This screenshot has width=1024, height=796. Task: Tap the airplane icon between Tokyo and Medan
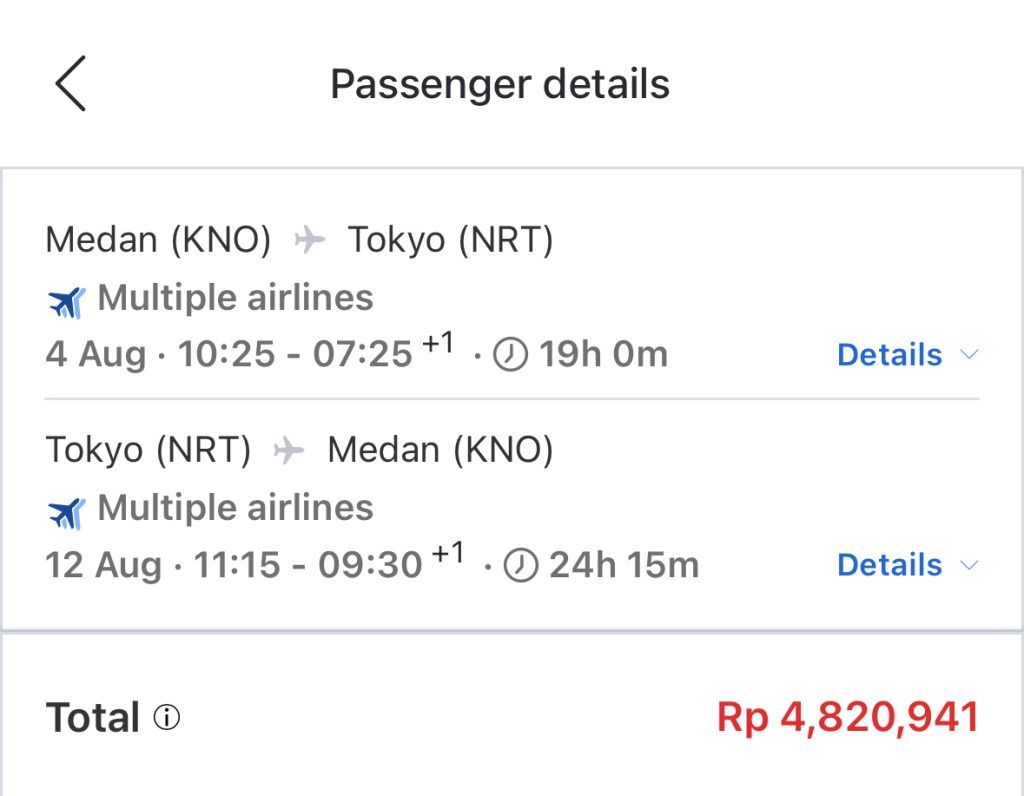(289, 450)
